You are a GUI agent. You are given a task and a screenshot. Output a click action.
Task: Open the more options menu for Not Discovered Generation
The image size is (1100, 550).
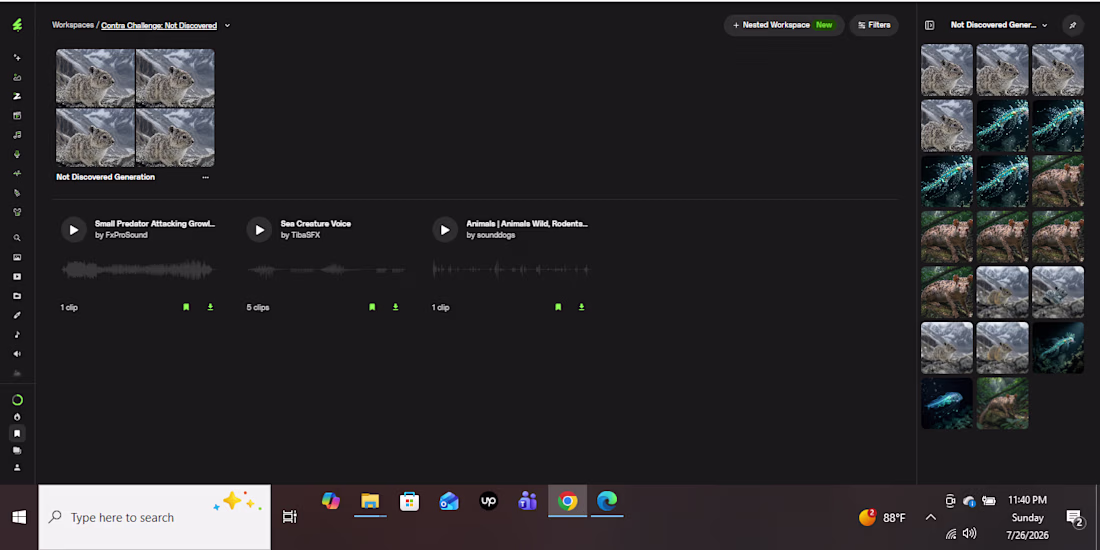coord(206,177)
